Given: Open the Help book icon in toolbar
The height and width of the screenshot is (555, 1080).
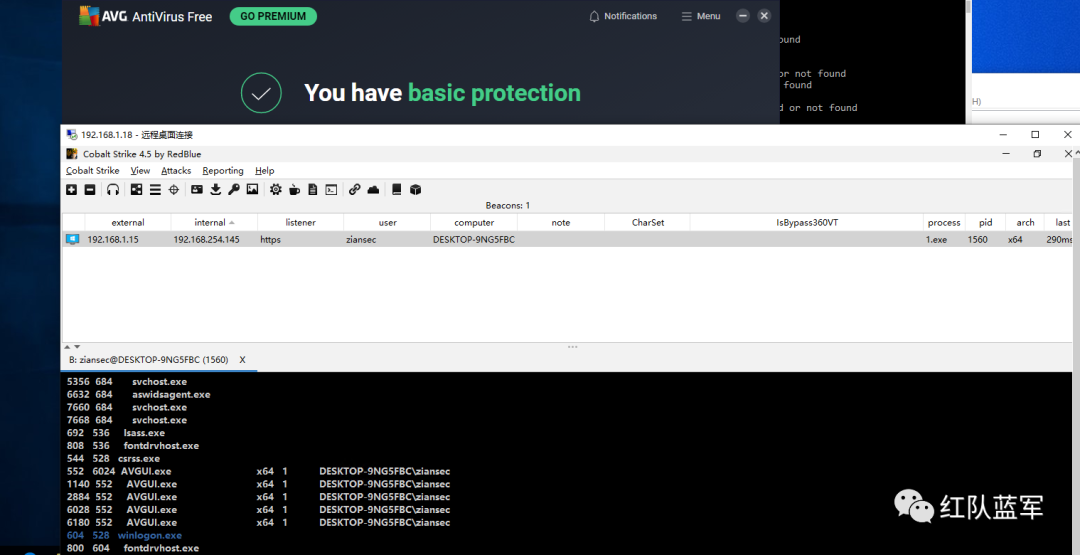Looking at the screenshot, I should click(x=397, y=189).
